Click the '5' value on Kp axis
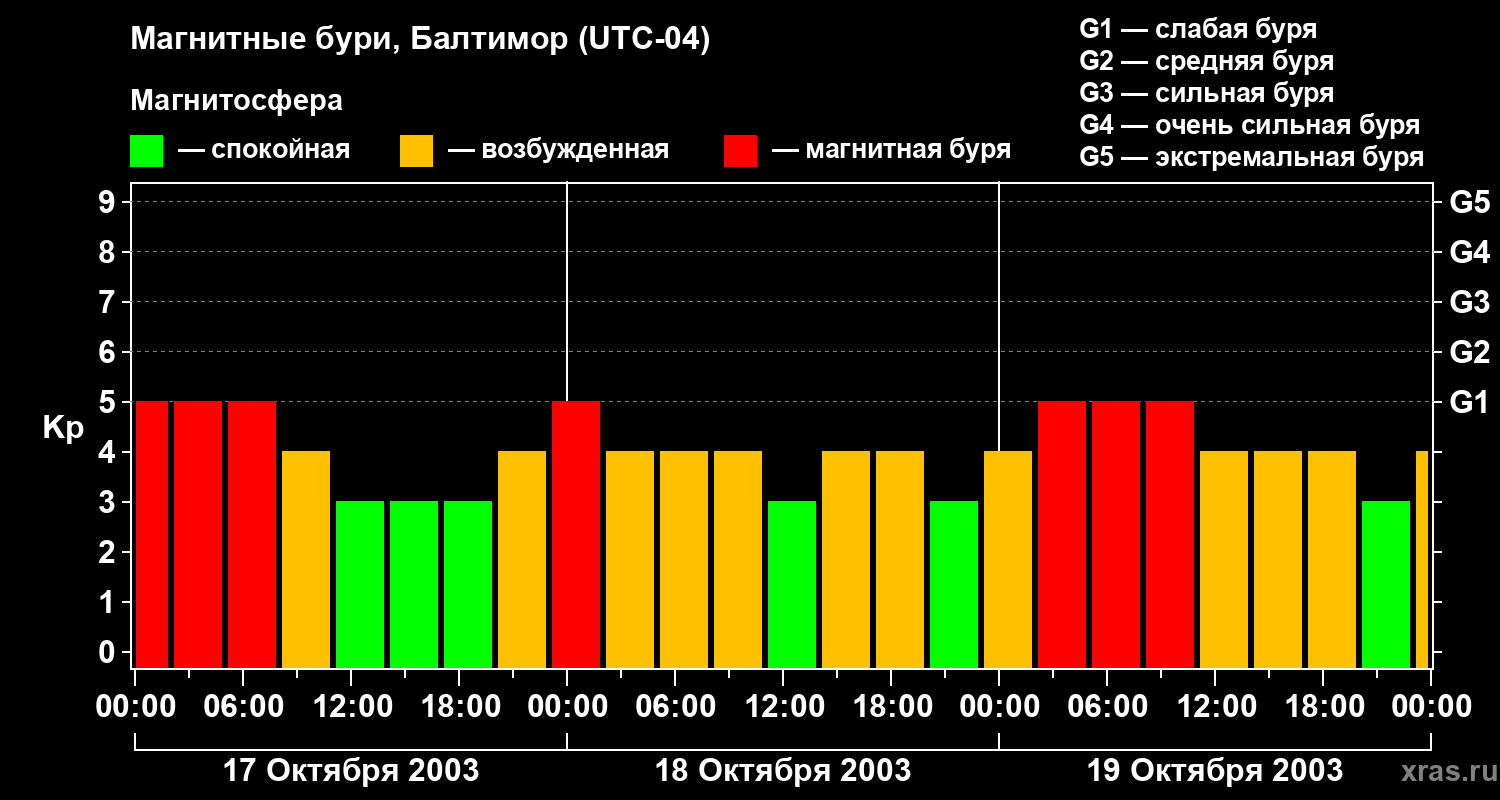This screenshot has width=1500, height=800. tap(108, 402)
